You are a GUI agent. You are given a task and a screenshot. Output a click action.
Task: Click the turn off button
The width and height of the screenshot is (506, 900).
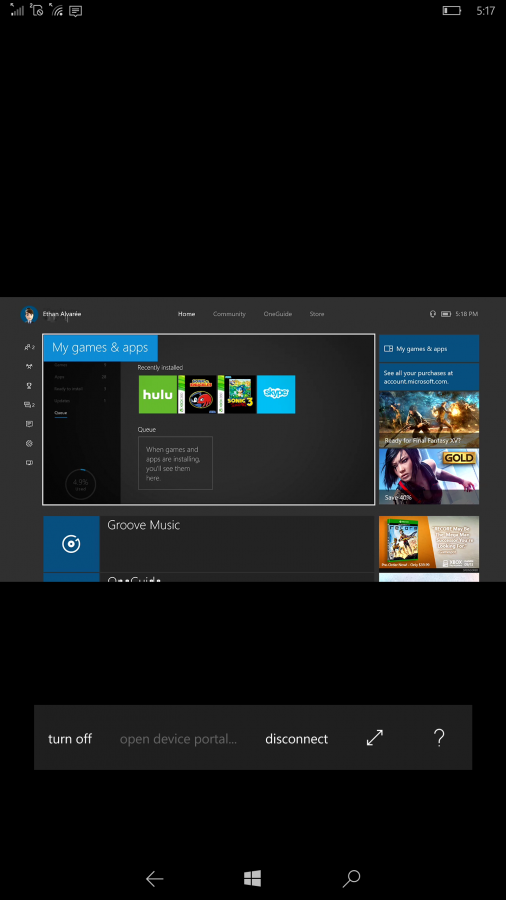[70, 739]
